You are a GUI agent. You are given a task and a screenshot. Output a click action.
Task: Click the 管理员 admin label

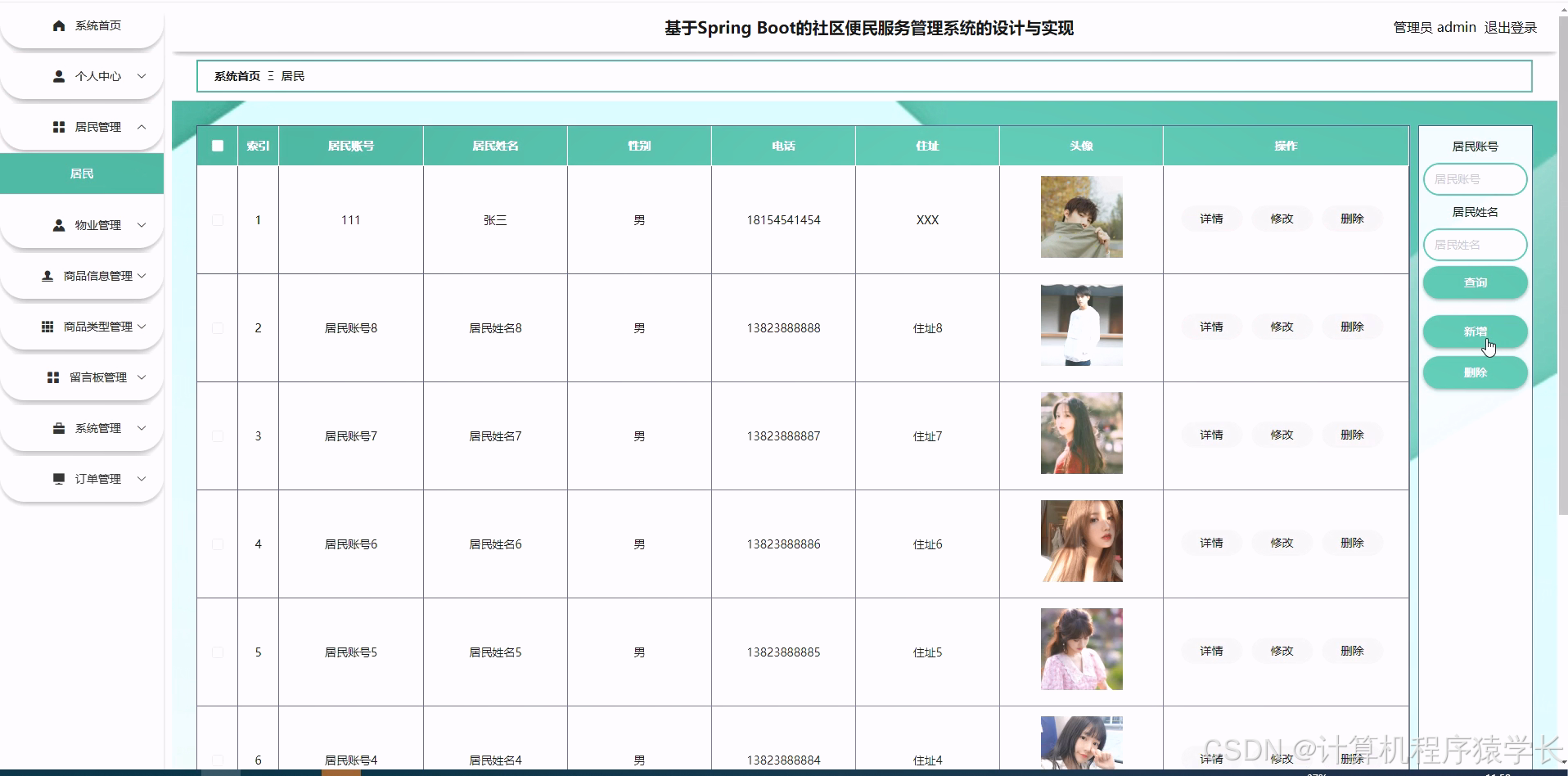pos(1435,28)
